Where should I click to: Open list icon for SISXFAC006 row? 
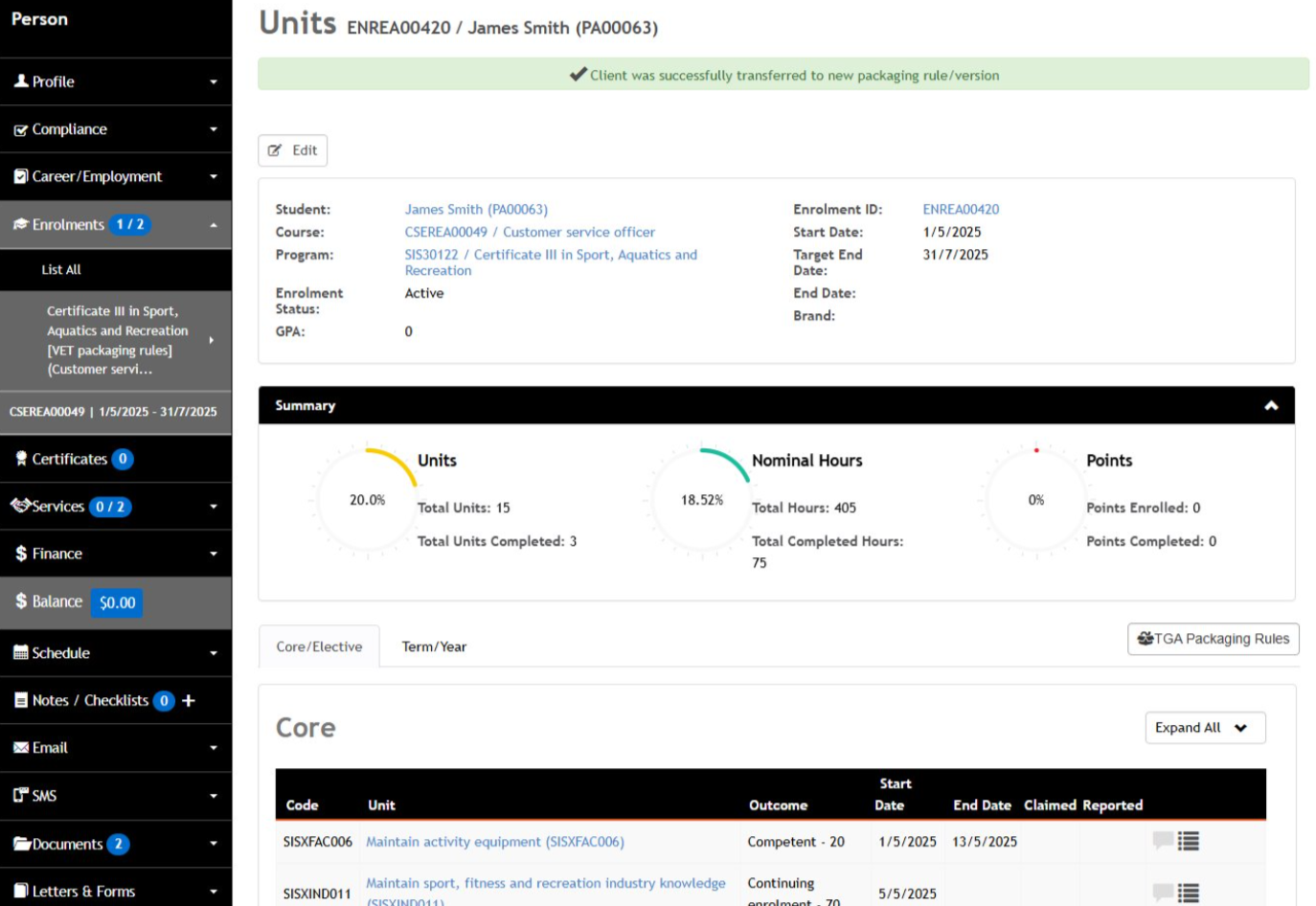1189,841
